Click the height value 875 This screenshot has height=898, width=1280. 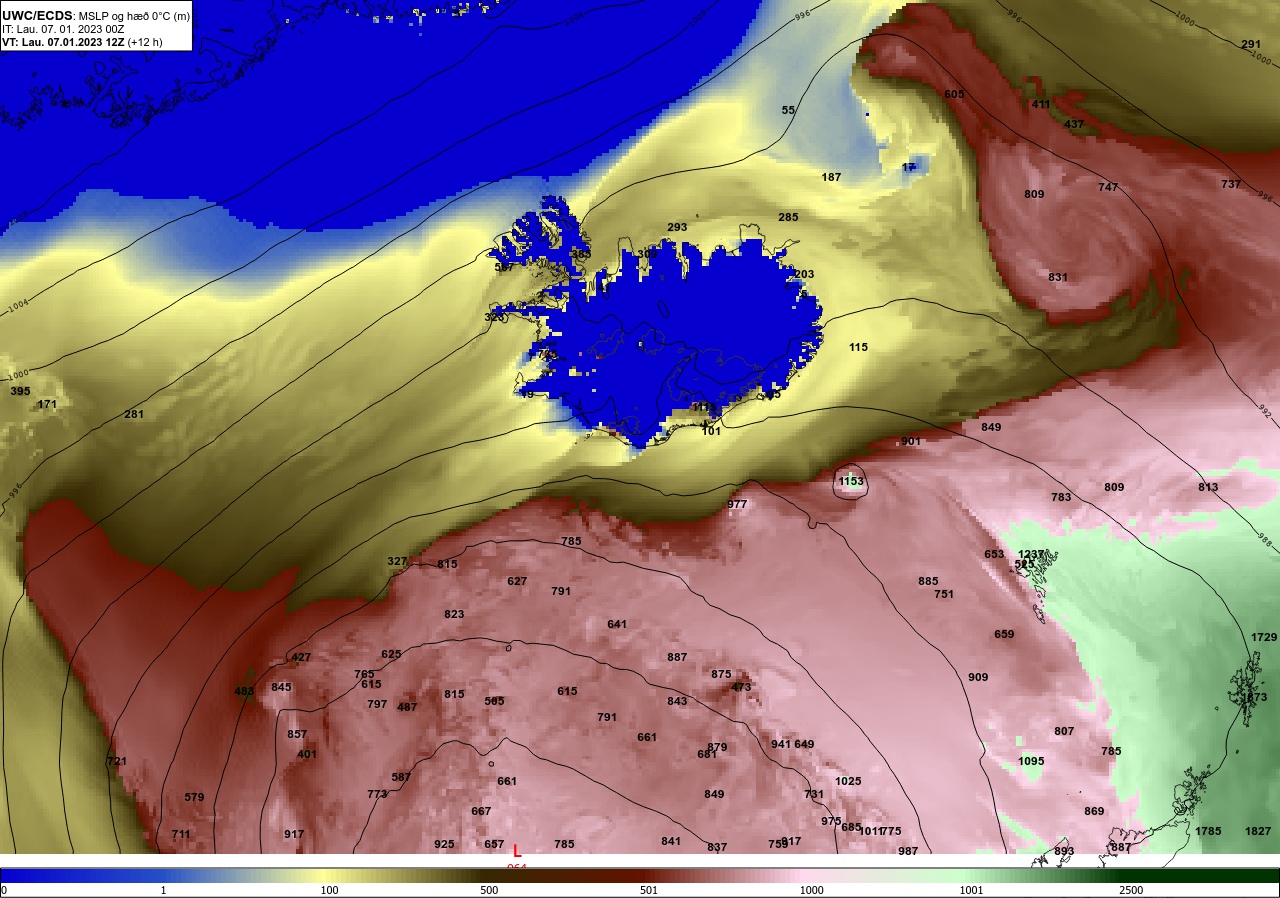pos(721,674)
